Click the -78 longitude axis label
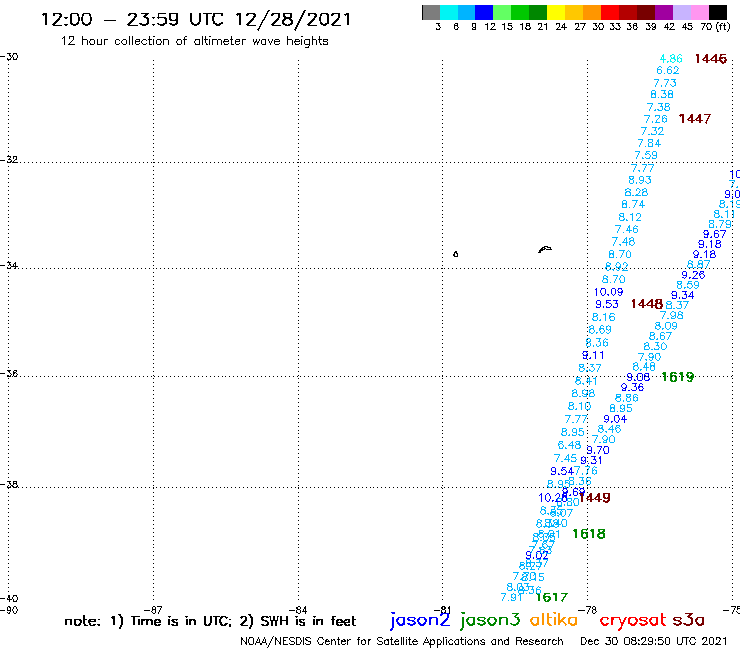This screenshot has height=650, width=740. coord(588,610)
